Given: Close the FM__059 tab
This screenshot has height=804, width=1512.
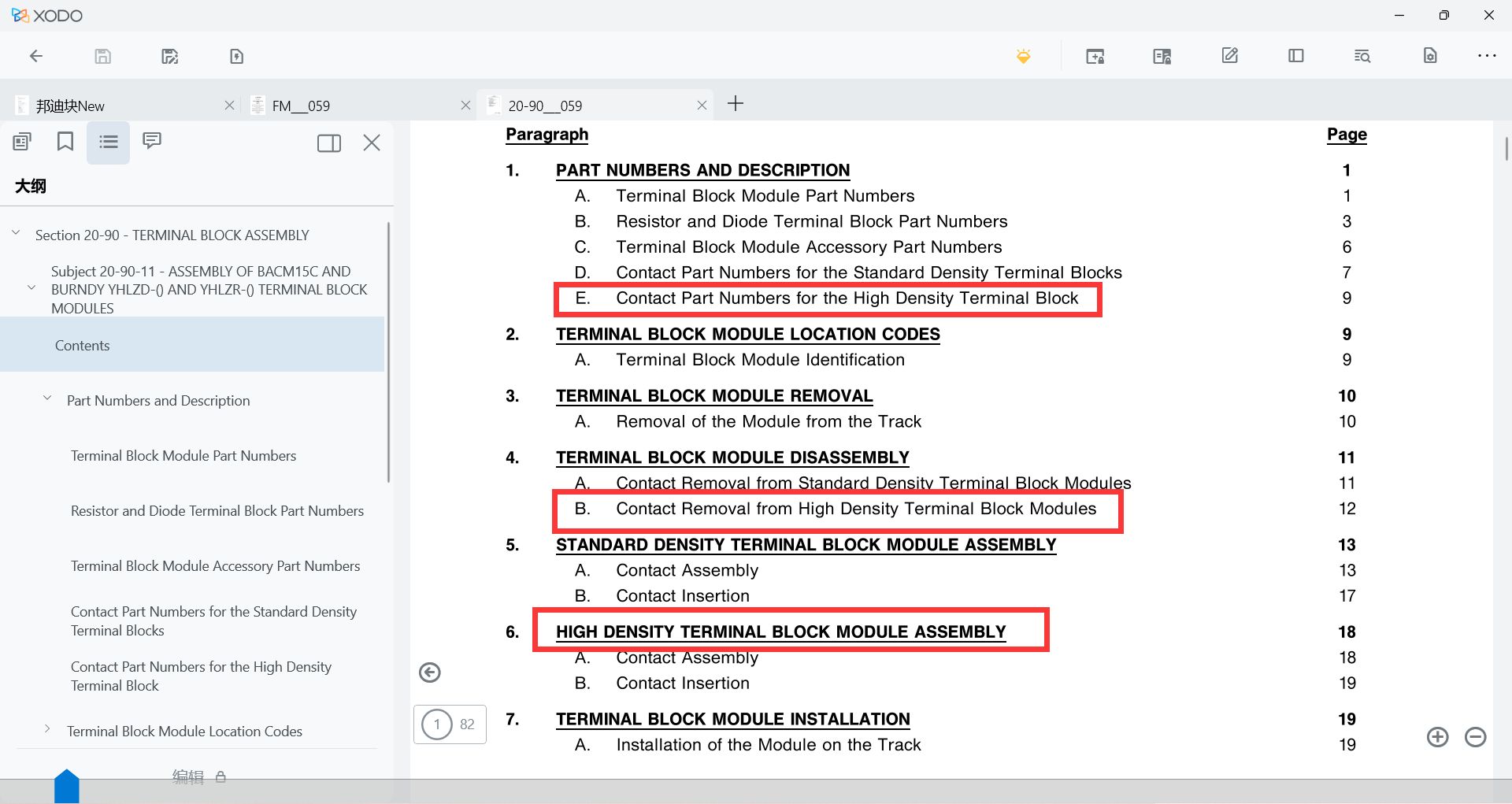Looking at the screenshot, I should click(x=465, y=106).
